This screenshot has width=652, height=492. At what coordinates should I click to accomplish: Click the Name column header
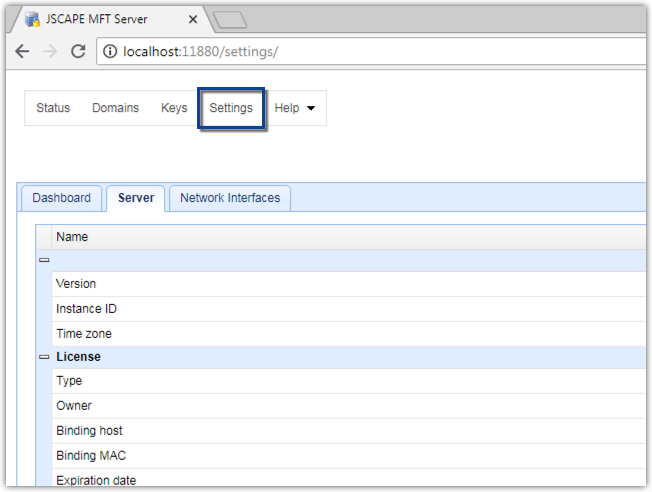click(72, 237)
